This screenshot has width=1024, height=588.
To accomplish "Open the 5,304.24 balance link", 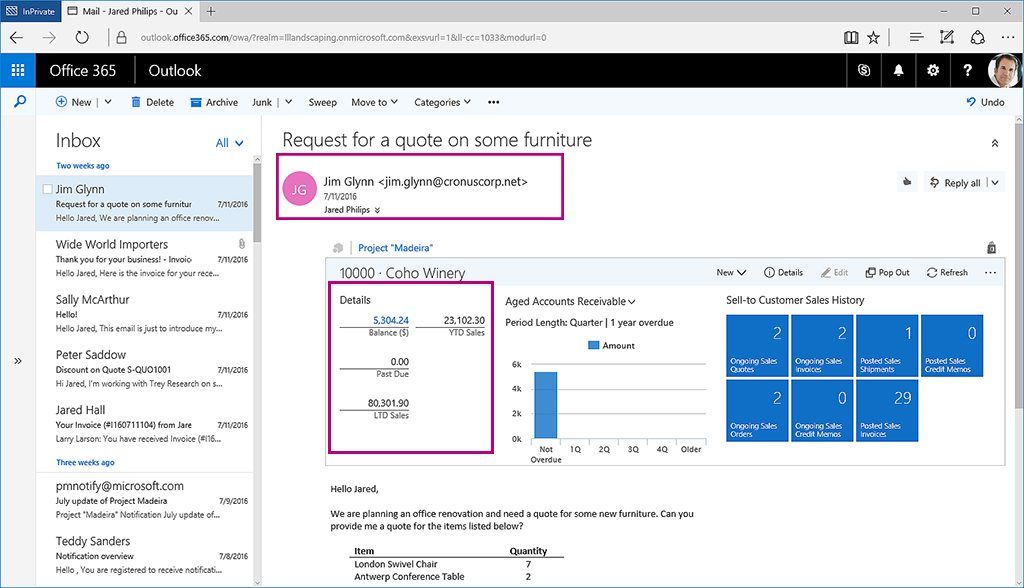I will 391,320.
